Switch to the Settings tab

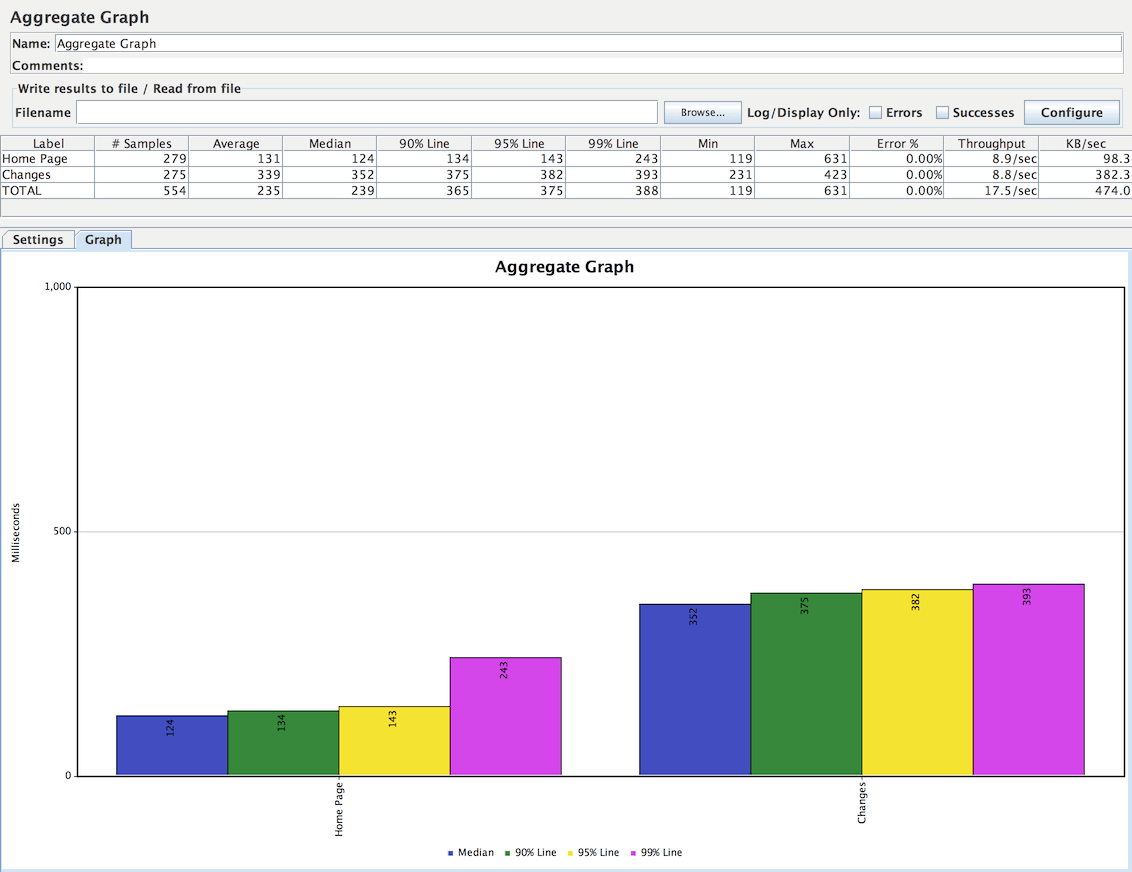38,239
